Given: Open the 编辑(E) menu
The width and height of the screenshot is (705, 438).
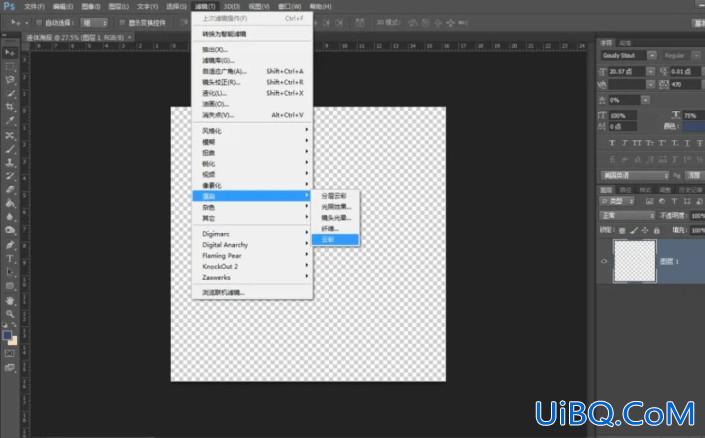Looking at the screenshot, I should click(x=62, y=6).
